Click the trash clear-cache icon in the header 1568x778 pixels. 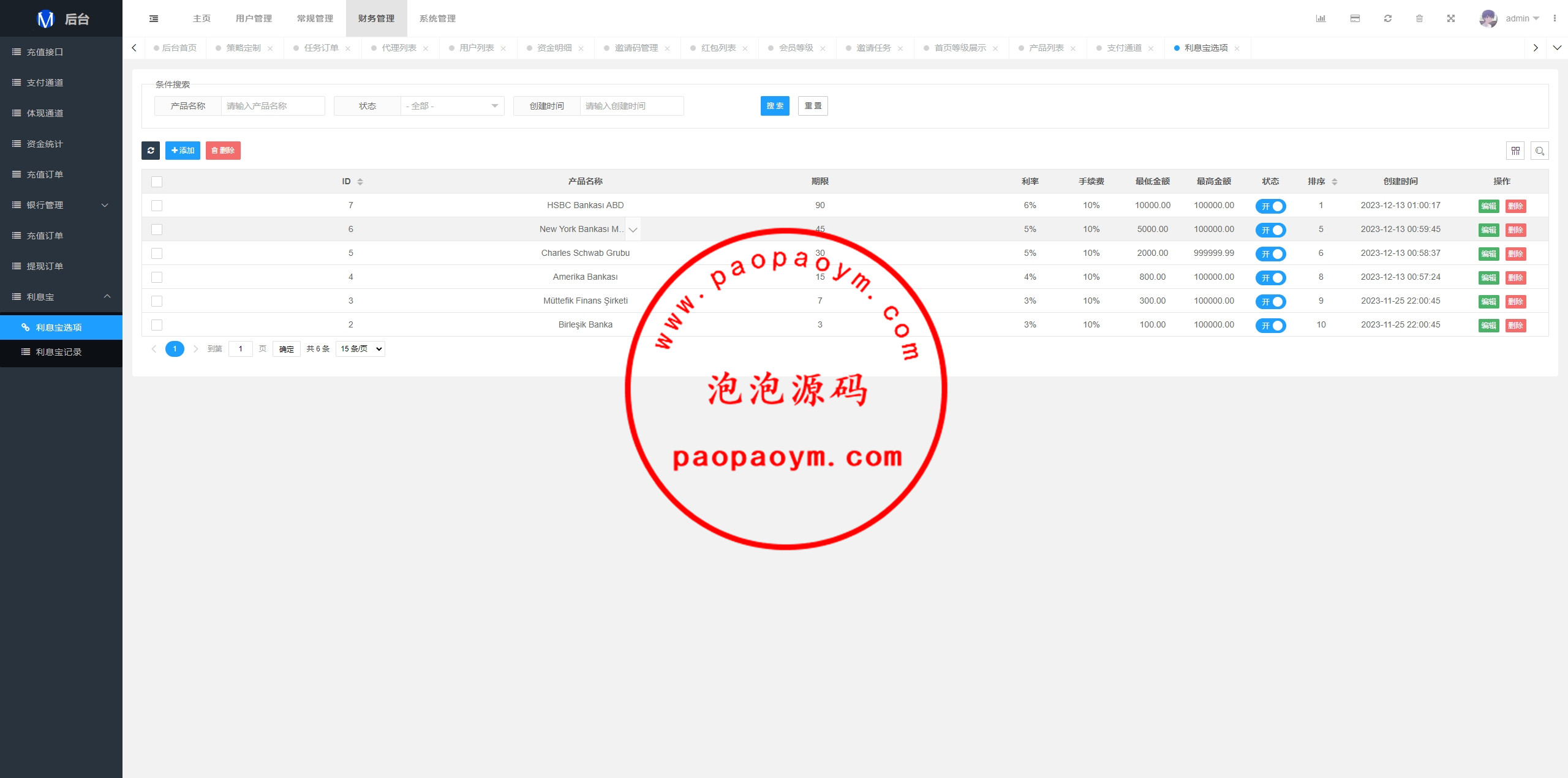[x=1419, y=18]
